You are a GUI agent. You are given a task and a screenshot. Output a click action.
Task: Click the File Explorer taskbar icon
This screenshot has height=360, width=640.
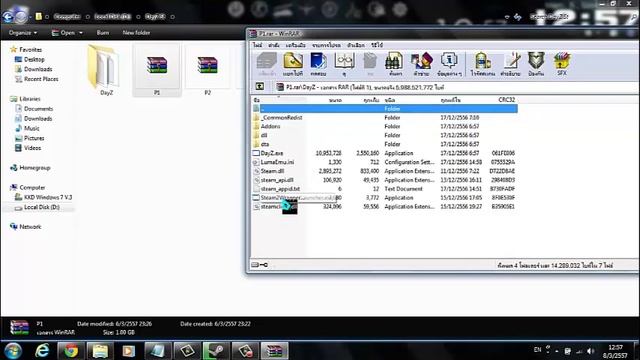(100, 351)
